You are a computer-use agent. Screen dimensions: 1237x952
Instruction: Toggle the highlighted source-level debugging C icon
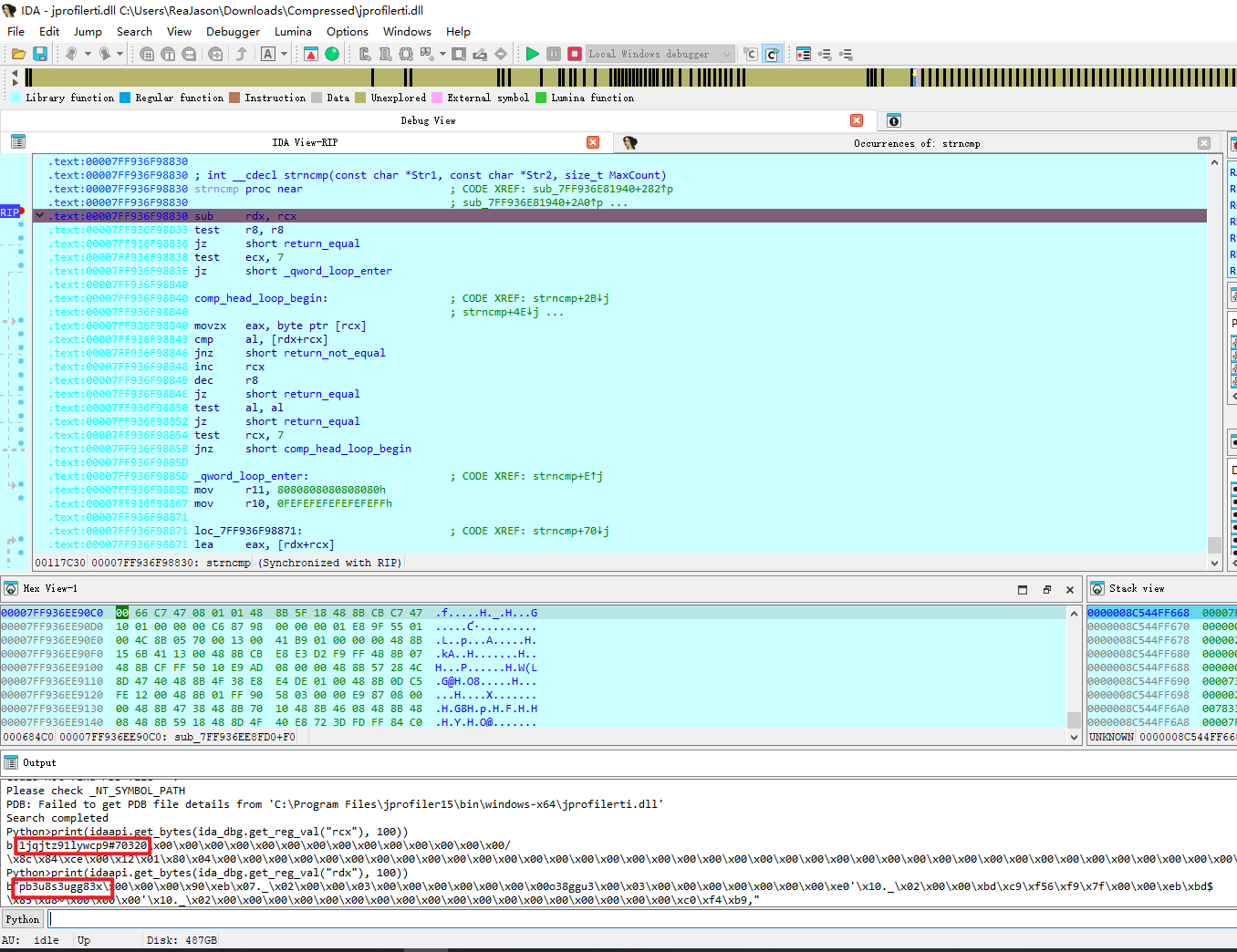pos(772,54)
